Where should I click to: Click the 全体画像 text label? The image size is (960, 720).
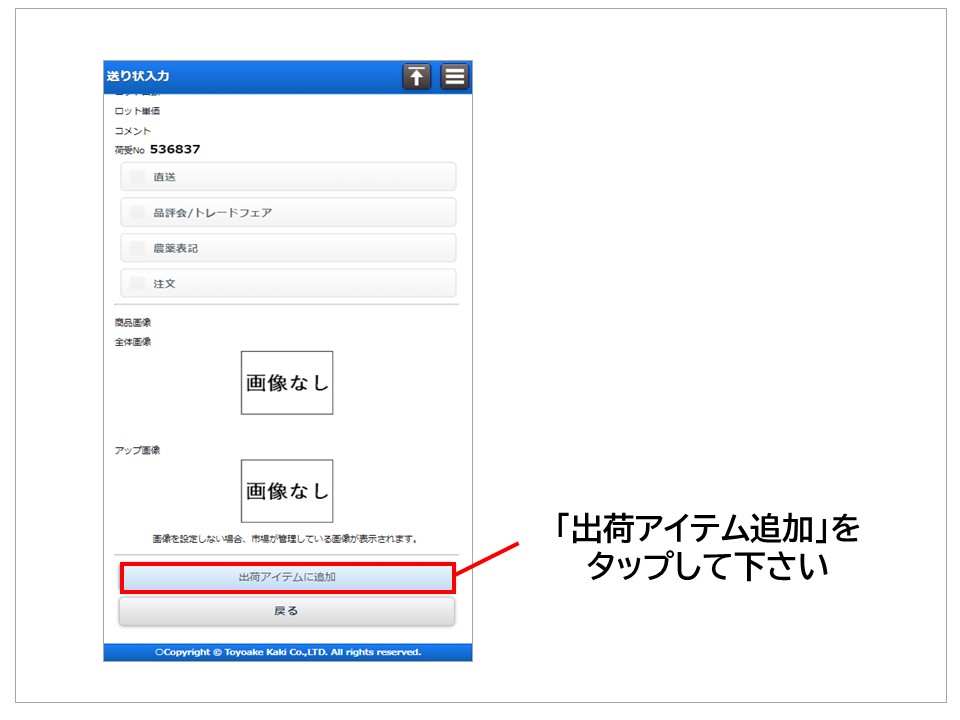click(133, 342)
